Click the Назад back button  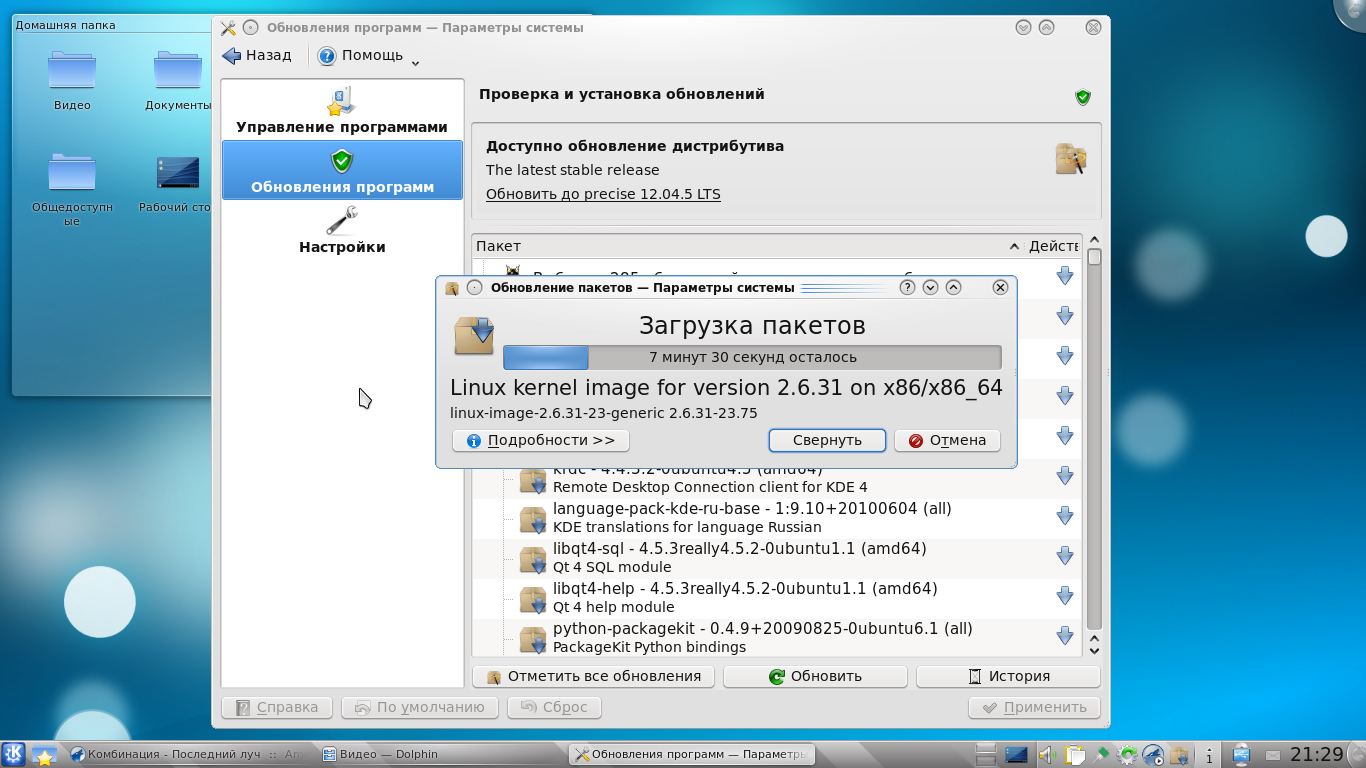[x=257, y=56]
